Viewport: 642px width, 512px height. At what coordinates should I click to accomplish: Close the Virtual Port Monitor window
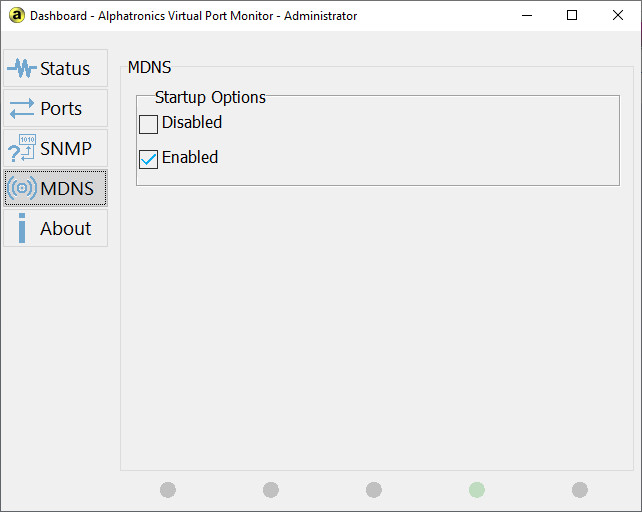618,15
